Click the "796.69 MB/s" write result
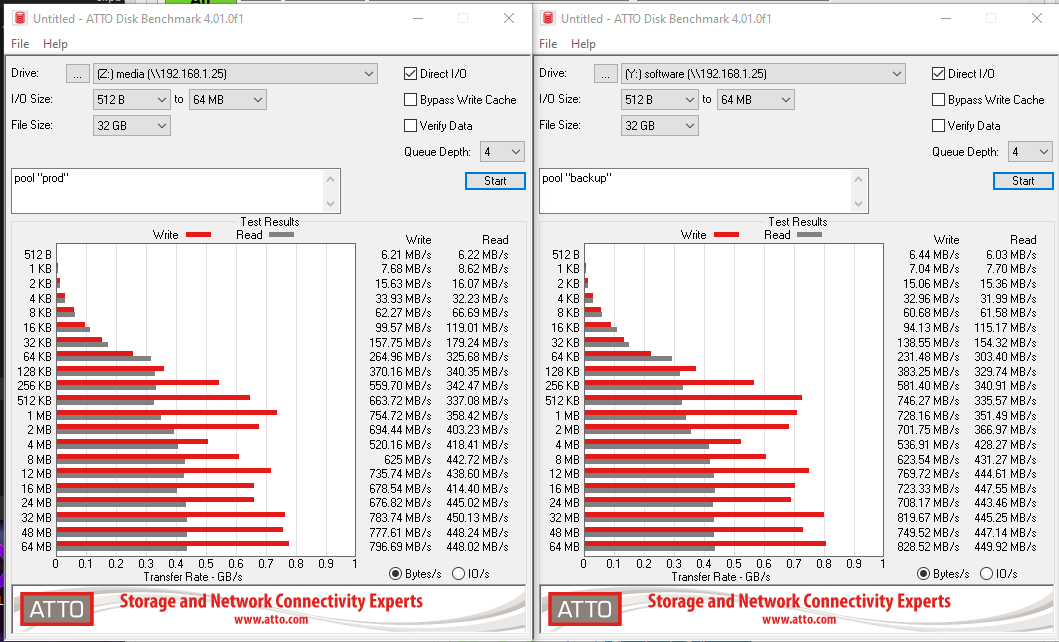This screenshot has width=1059, height=642. [x=401, y=547]
